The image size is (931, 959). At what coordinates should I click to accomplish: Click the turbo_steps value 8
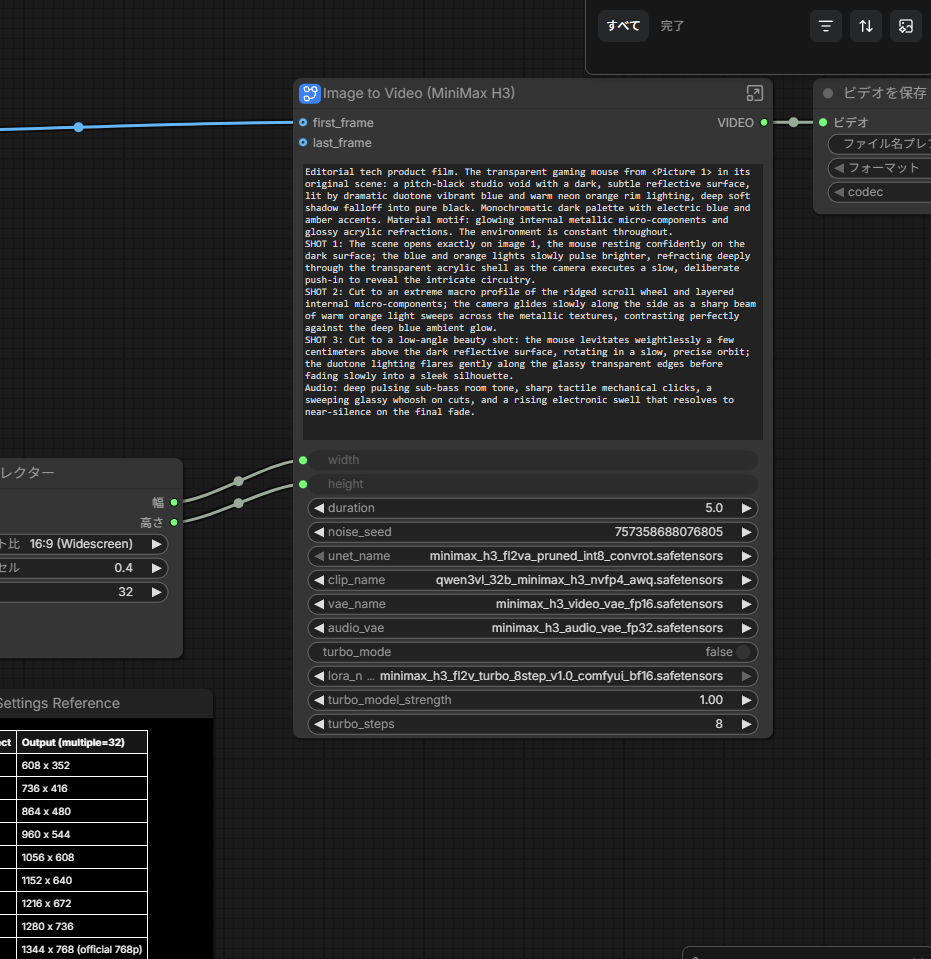click(x=719, y=724)
